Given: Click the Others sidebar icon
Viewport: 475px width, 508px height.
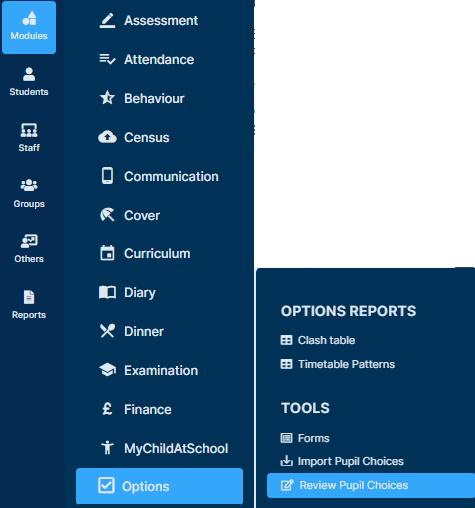Looking at the screenshot, I should point(29,241).
